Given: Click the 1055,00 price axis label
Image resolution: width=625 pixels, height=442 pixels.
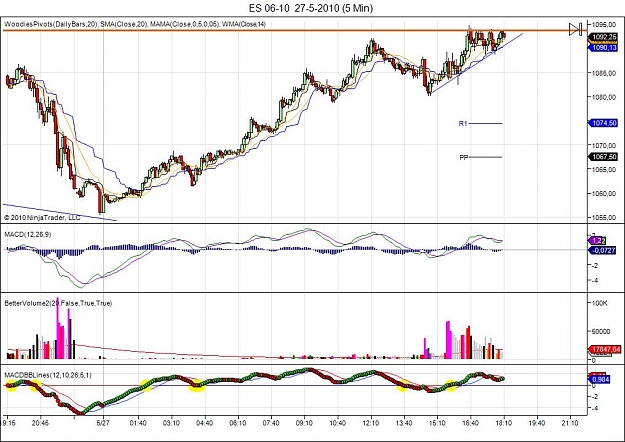Looking at the screenshot, I should (x=605, y=218).
